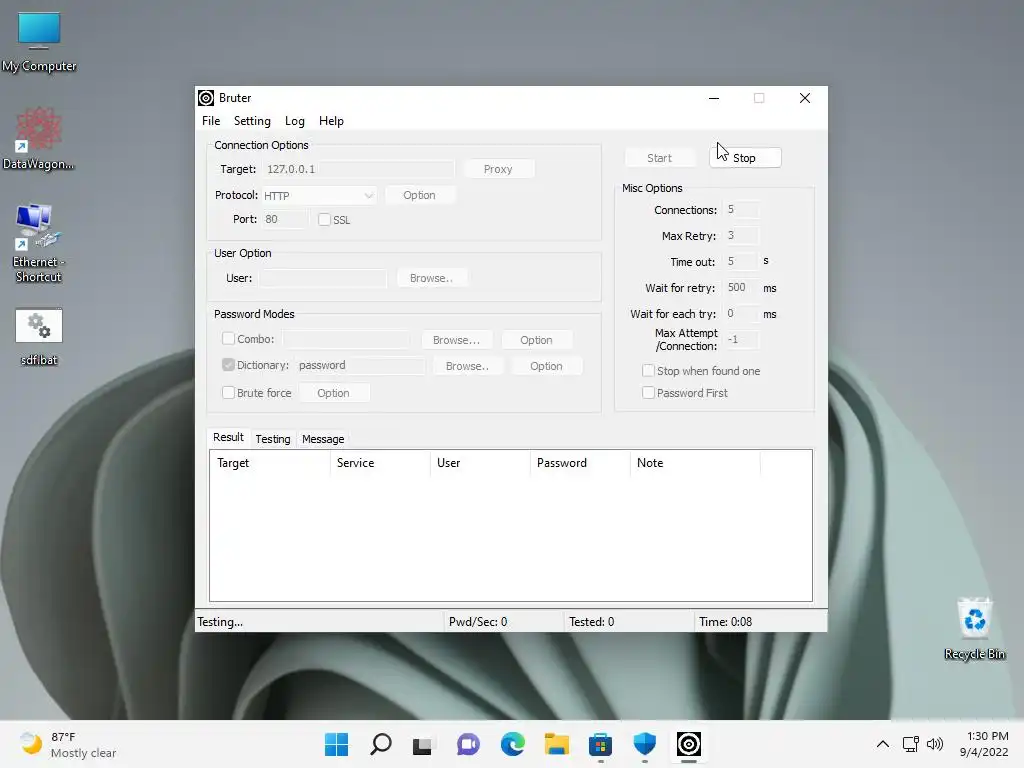This screenshot has width=1024, height=768.
Task: Select the DataWagon desktop shortcut
Action: (x=39, y=138)
